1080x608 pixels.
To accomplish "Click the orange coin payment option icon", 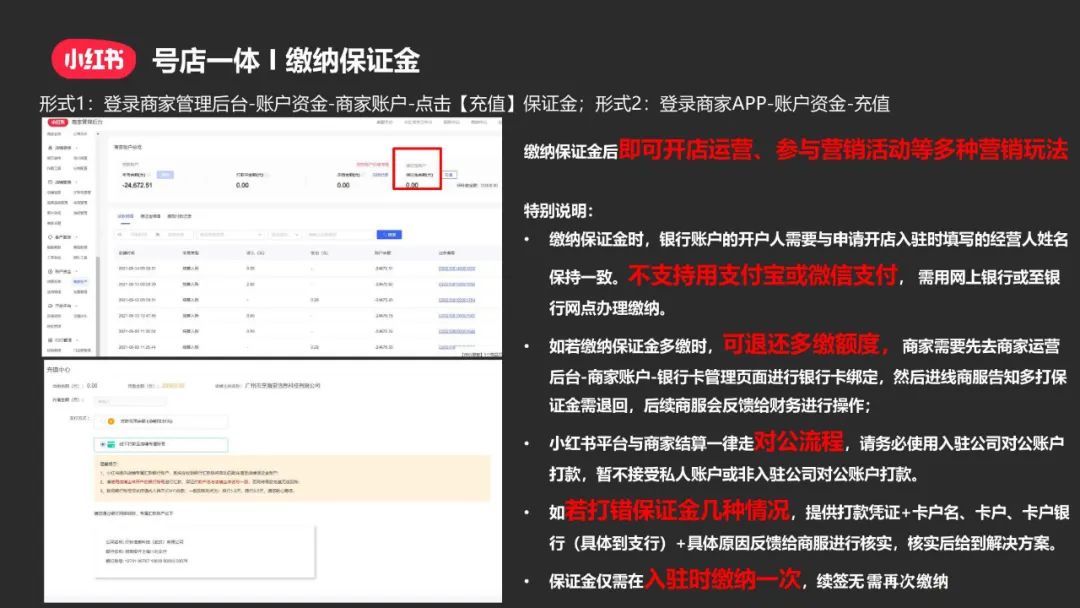I will [111, 421].
